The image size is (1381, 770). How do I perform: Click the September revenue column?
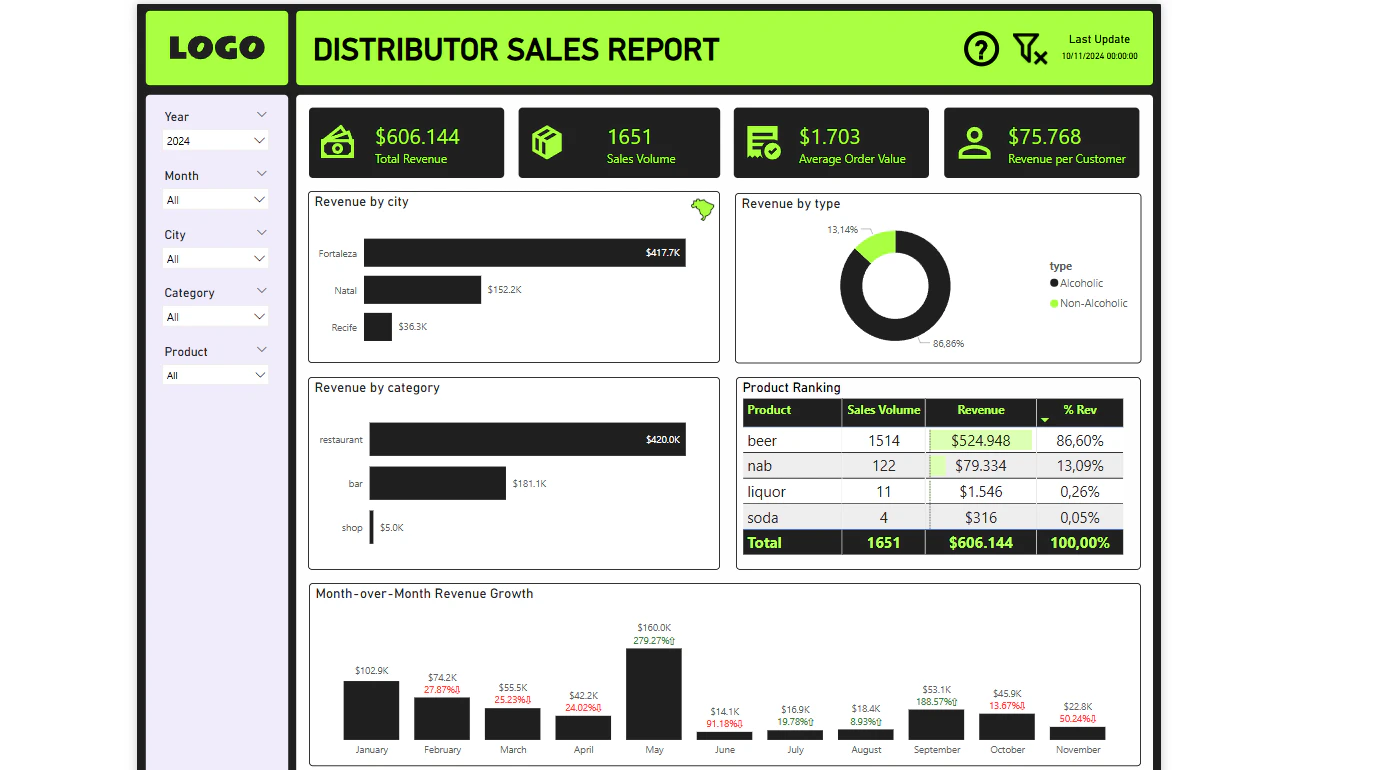[x=936, y=725]
